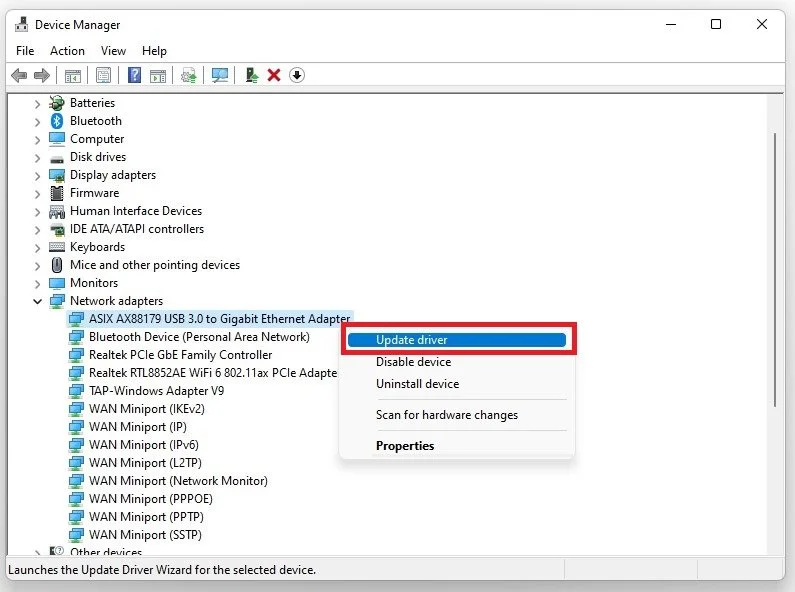Click the Action pane toolbar icon

[158, 76]
